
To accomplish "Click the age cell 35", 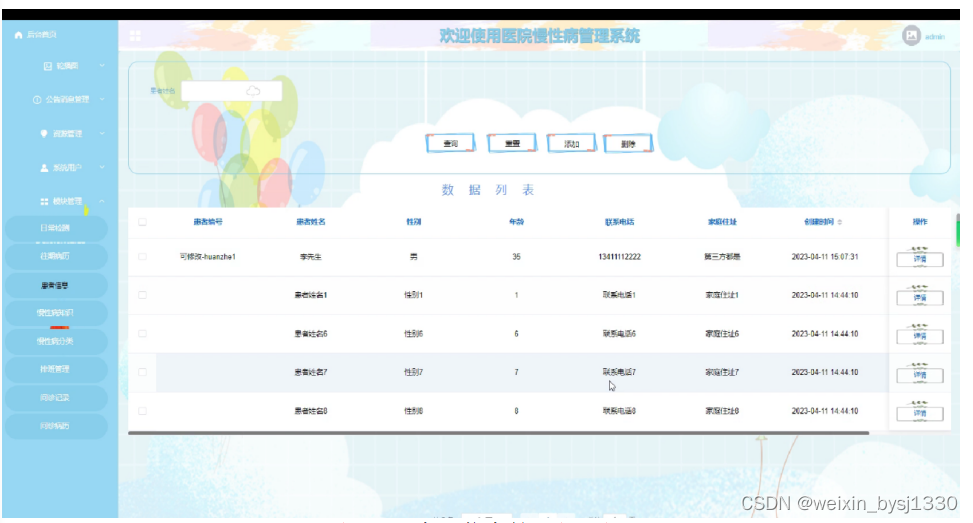I will (516, 257).
